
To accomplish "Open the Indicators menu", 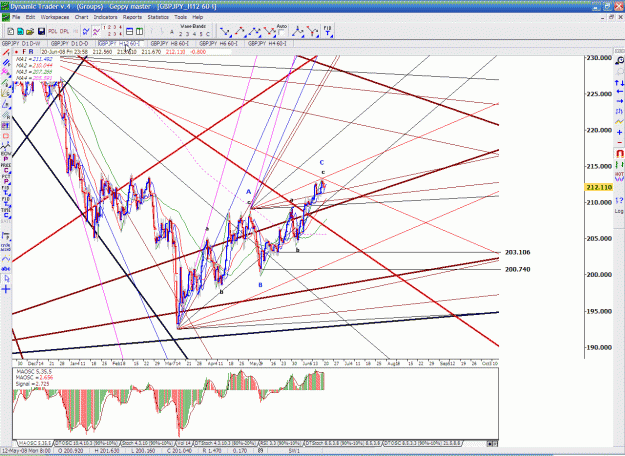I will (105, 17).
